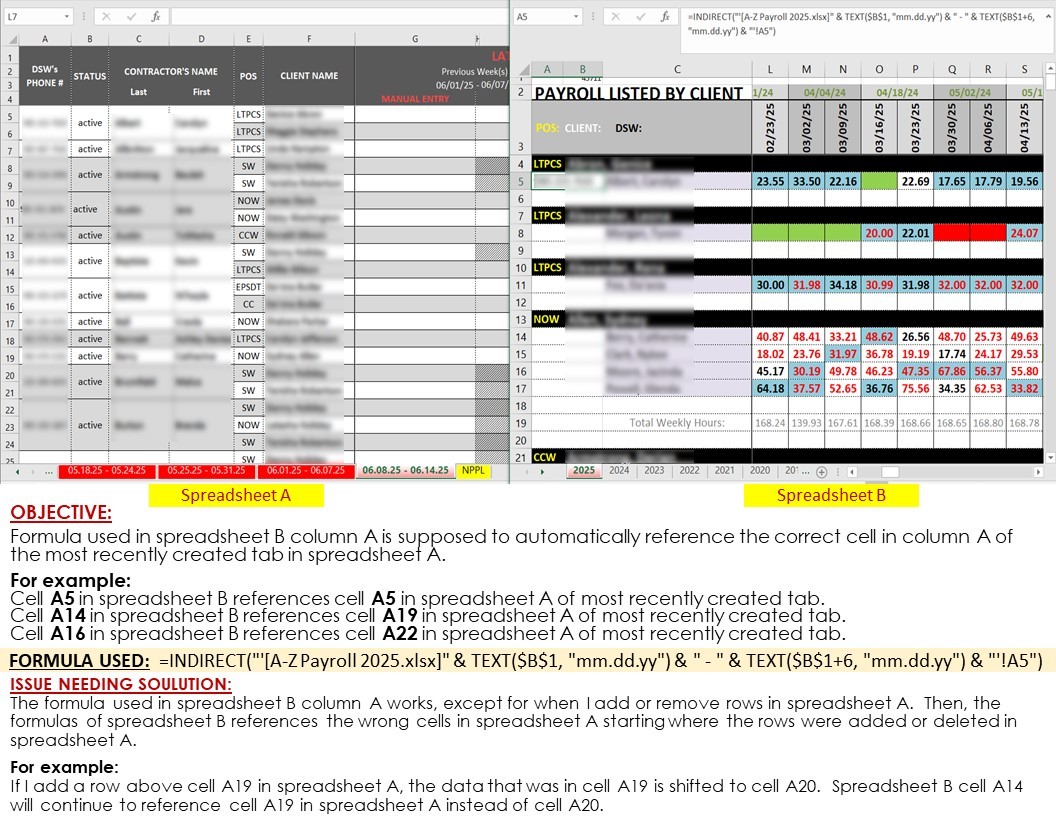The image size is (1056, 816).
Task: Open the Name Box dropdown showing A5
Action: pyautogui.click(x=576, y=16)
